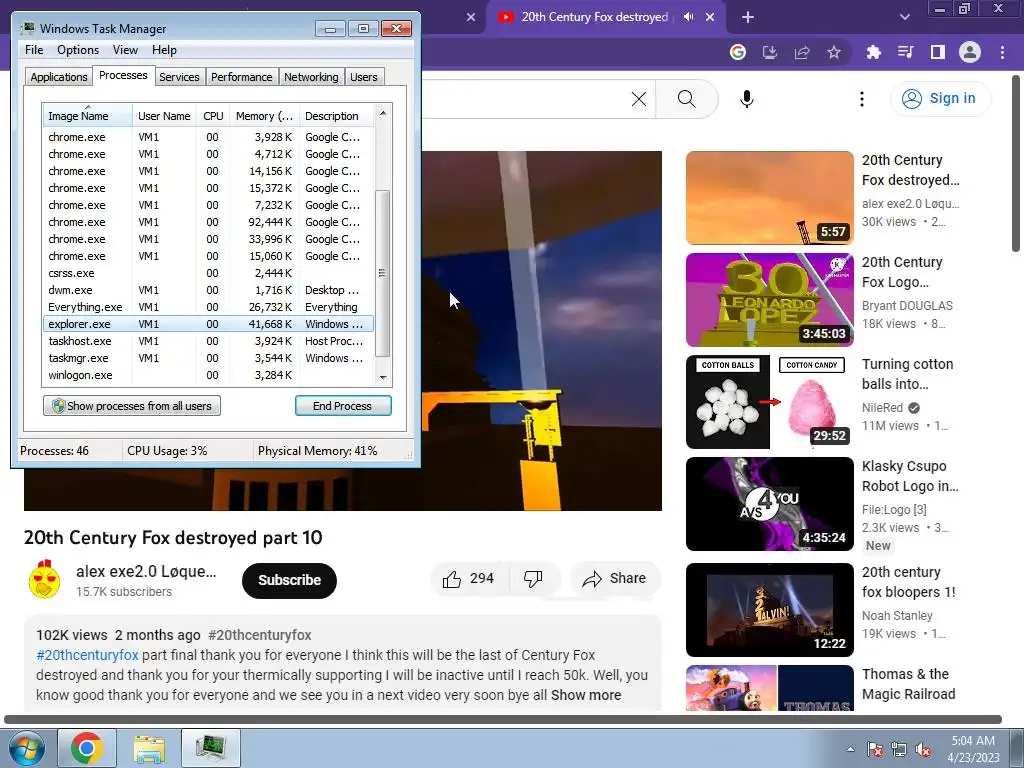This screenshot has height=768, width=1024.
Task: Start voice search with the microphone
Action: pyautogui.click(x=746, y=99)
